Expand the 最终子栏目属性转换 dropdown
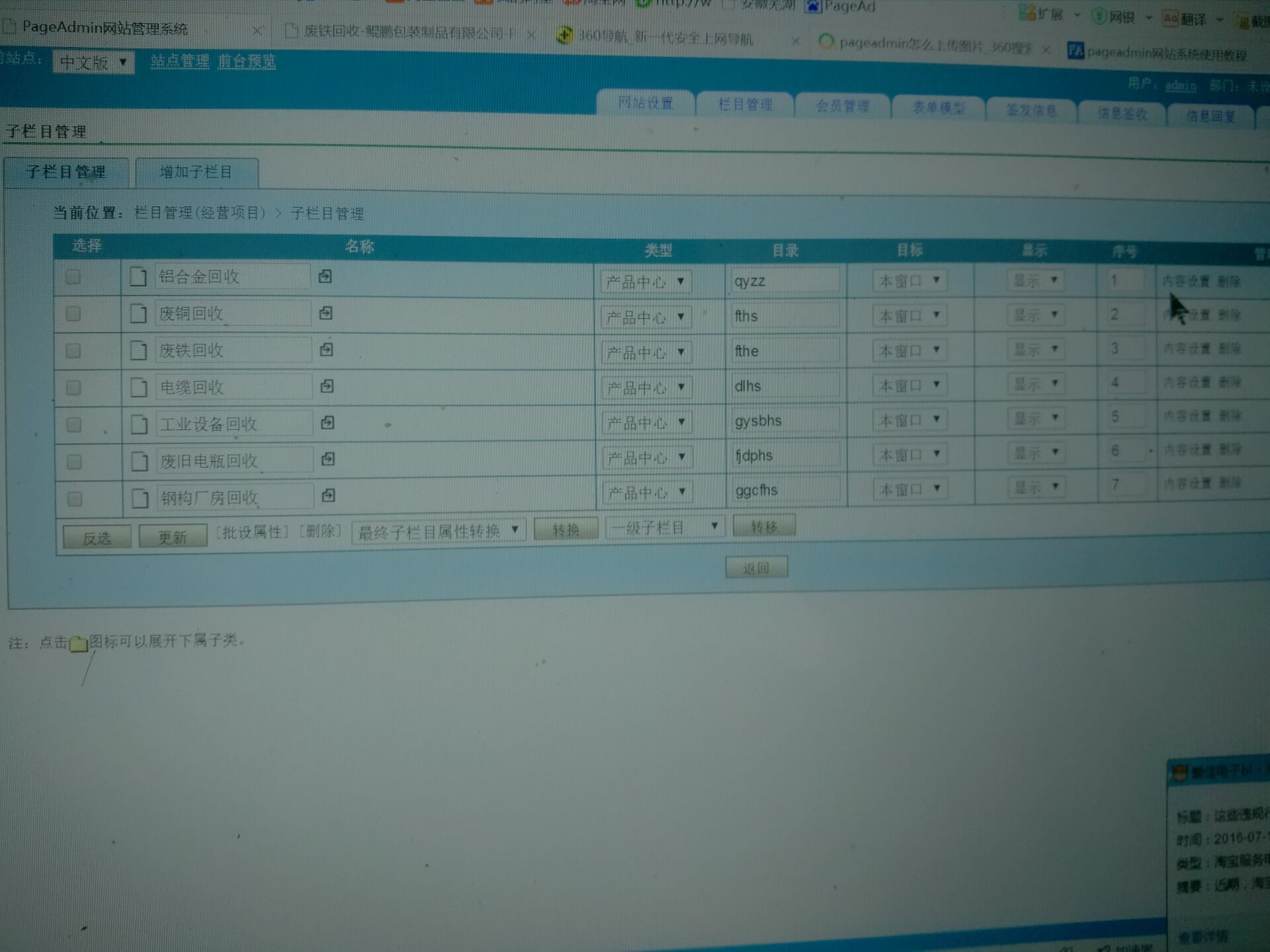 (439, 532)
